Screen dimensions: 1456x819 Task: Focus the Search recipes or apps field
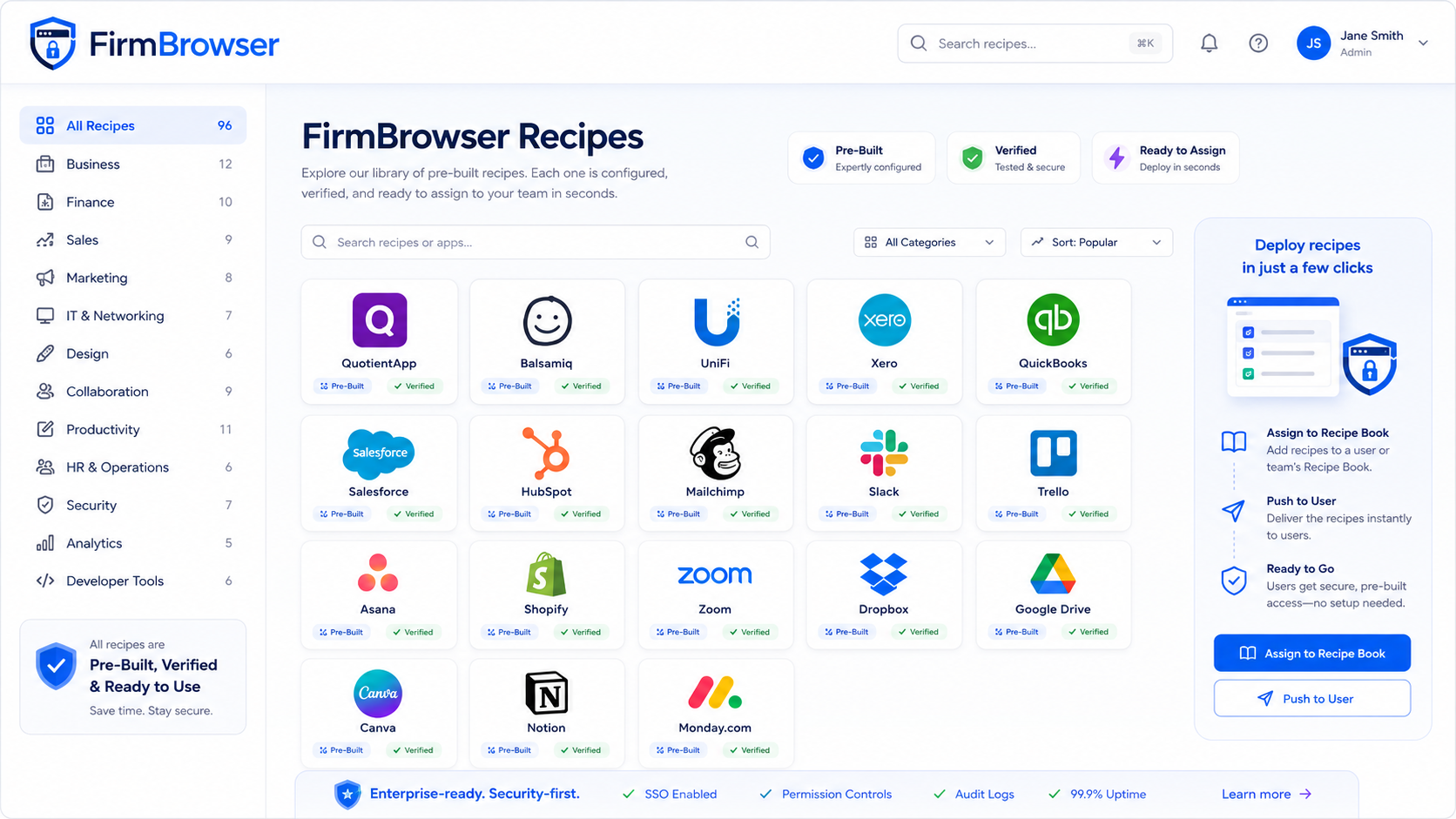(x=536, y=242)
